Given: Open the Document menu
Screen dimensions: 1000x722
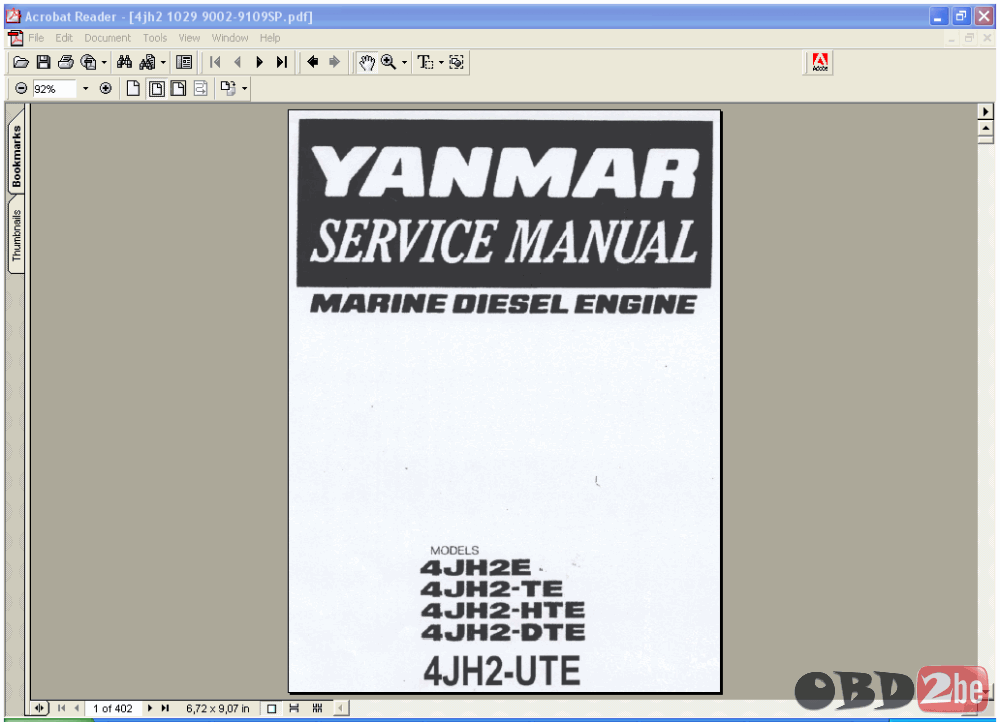Looking at the screenshot, I should coord(107,38).
